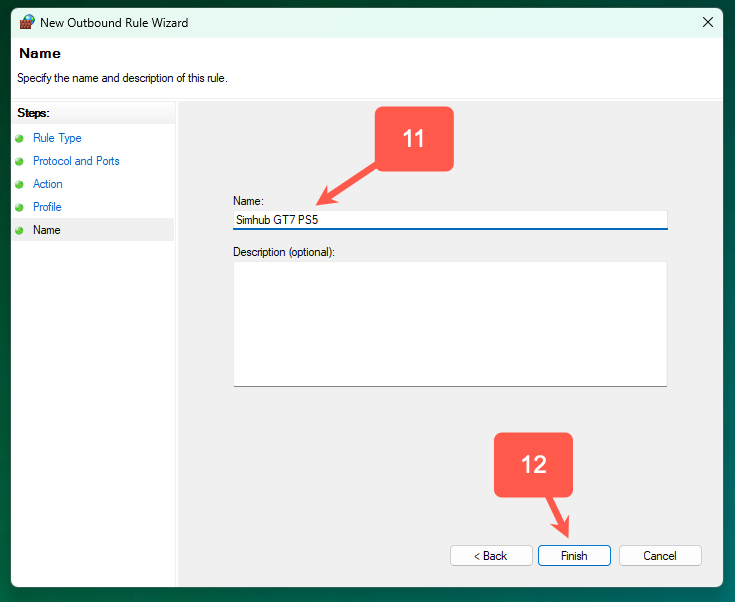Screen dimensions: 735x602
Task: Click the green bullet beside Profile
Action: [19, 207]
